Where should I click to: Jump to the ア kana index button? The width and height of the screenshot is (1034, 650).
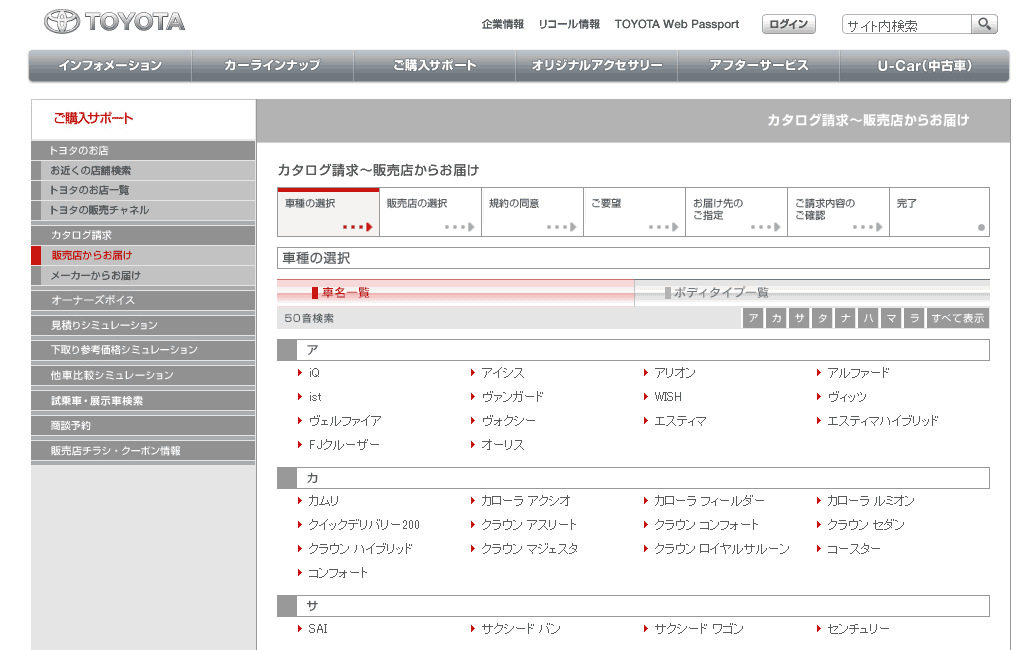(753, 318)
